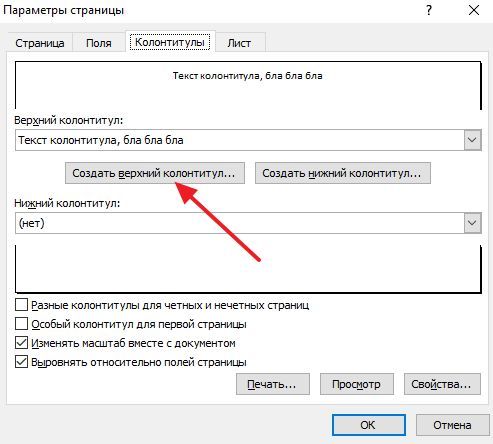Go to the Лист tab
The width and height of the screenshot is (493, 444).
coord(239,43)
